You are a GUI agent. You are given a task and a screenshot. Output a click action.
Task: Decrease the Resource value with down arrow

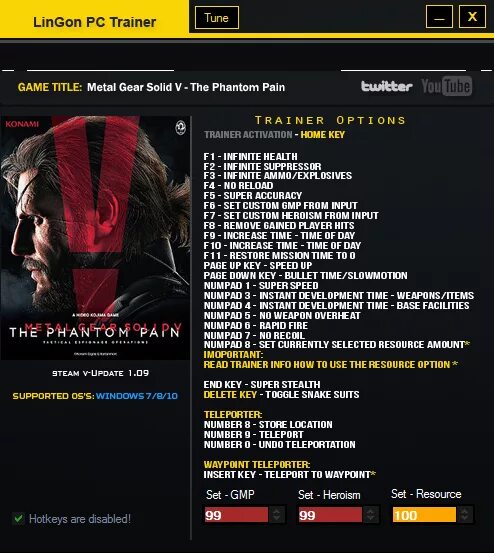pos(464,519)
